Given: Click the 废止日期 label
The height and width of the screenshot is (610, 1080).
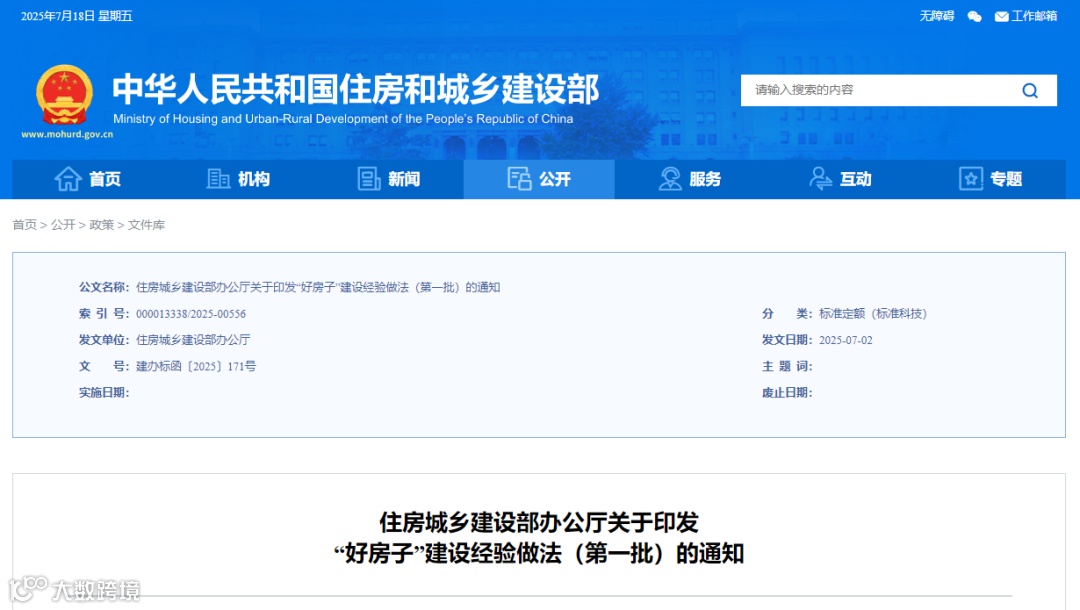Looking at the screenshot, I should point(787,392).
